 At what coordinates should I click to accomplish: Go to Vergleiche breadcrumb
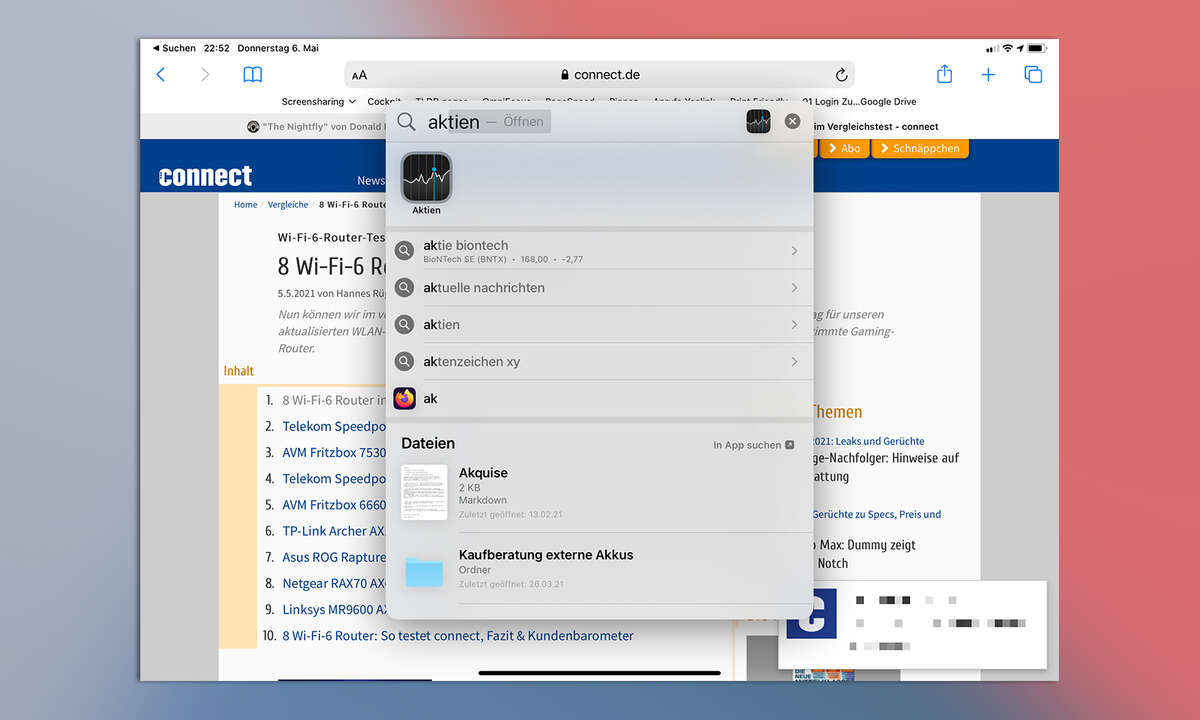[288, 204]
